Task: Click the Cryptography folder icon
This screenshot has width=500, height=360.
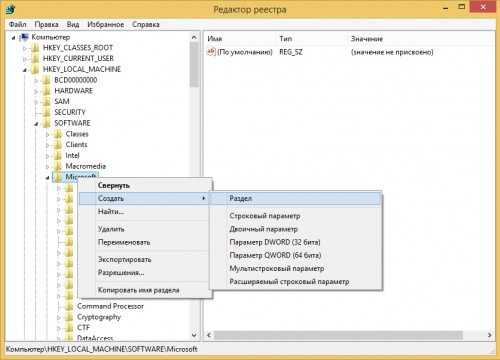Action: tap(69, 317)
